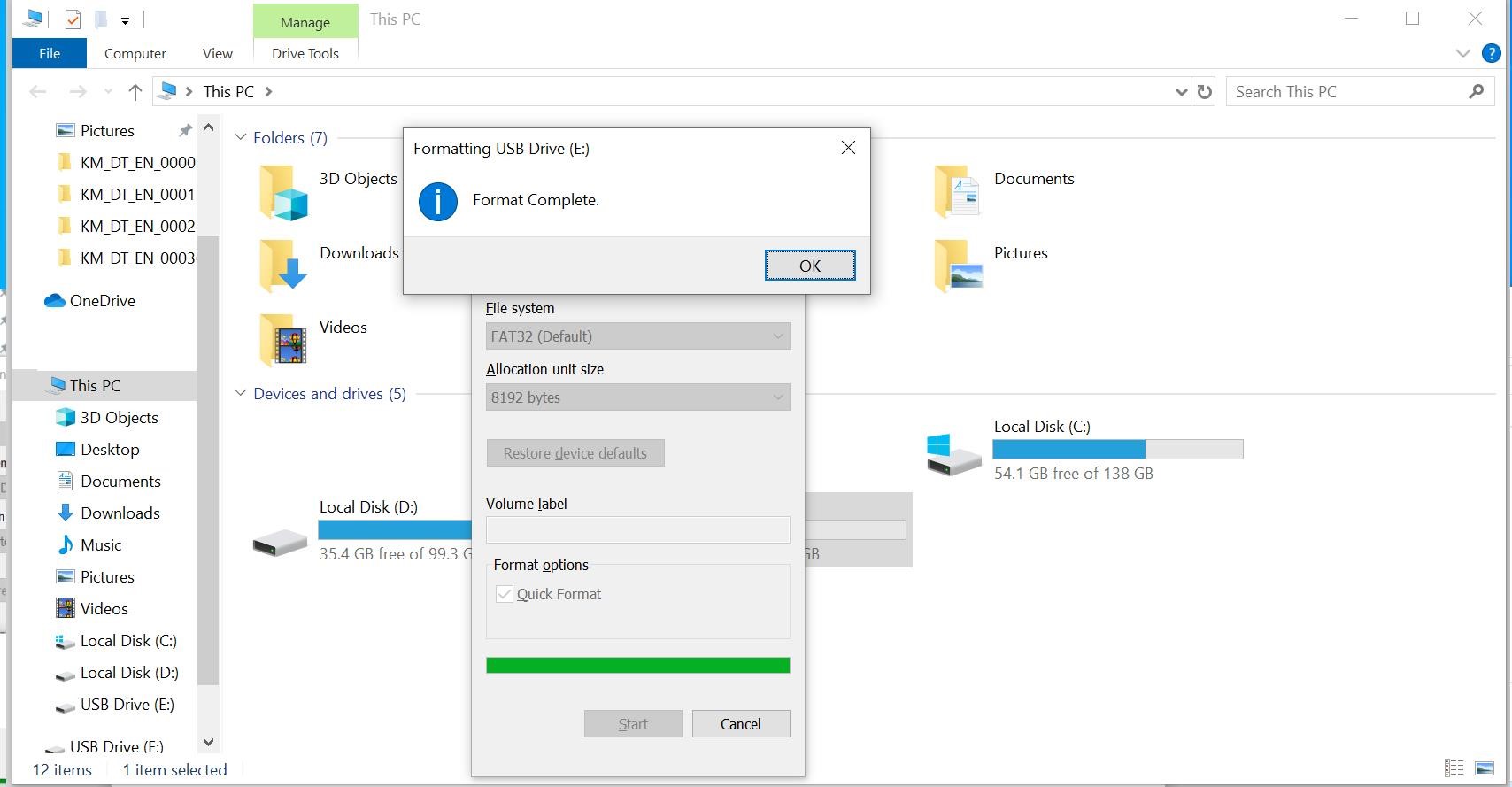Click the Volume label text field
Viewport: 1512px width, 787px height.
click(637, 529)
